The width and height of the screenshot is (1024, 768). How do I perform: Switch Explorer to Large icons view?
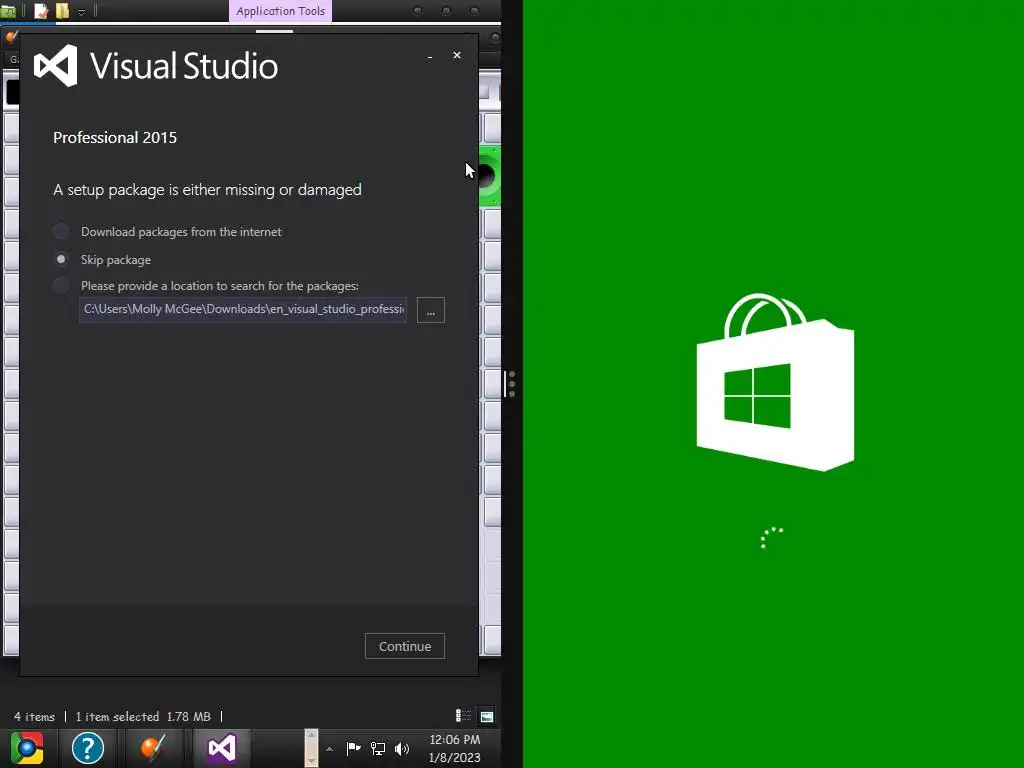pyautogui.click(x=487, y=716)
